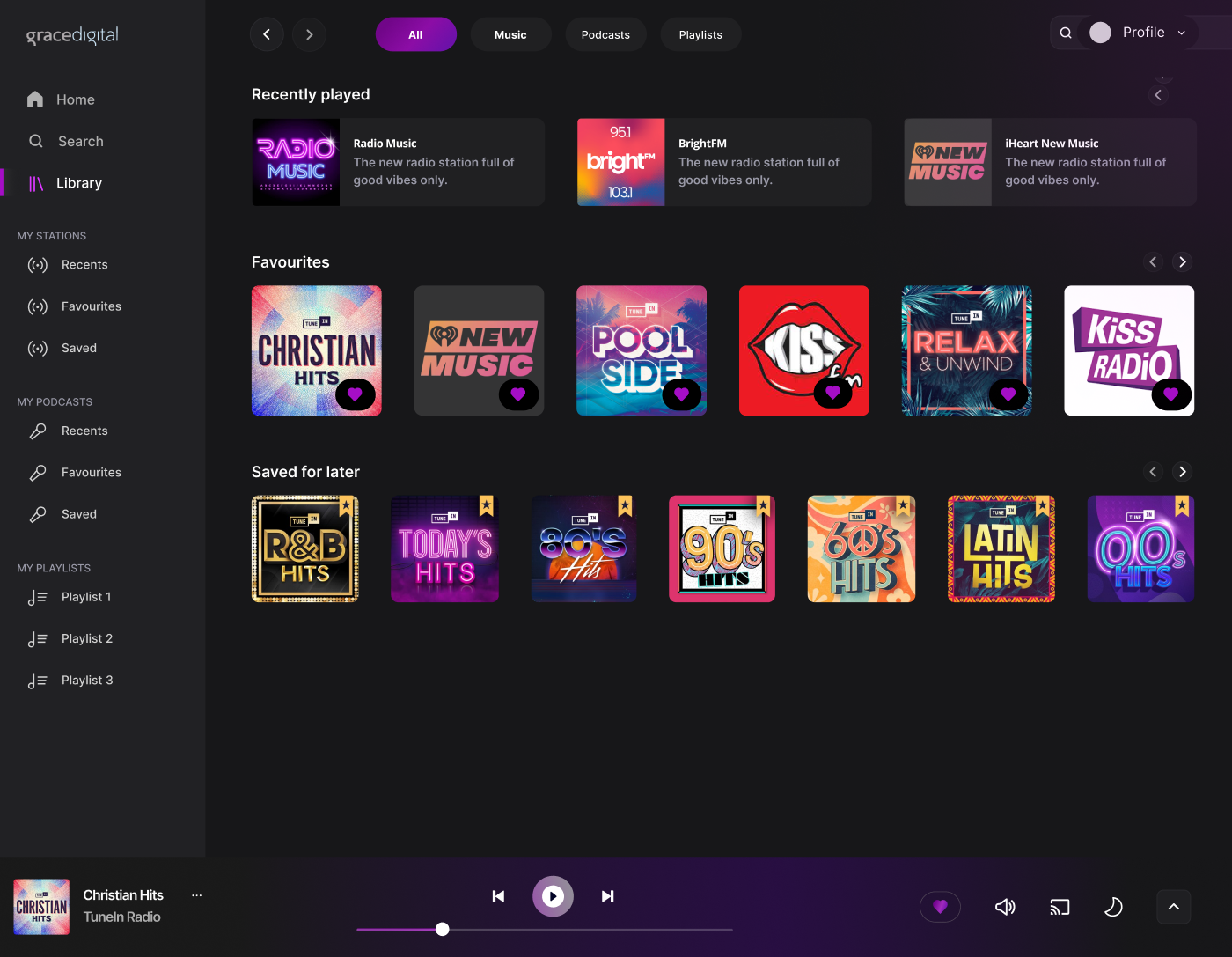Toggle heart on iHeart New Music tile
The width and height of the screenshot is (1232, 957).
tap(518, 394)
